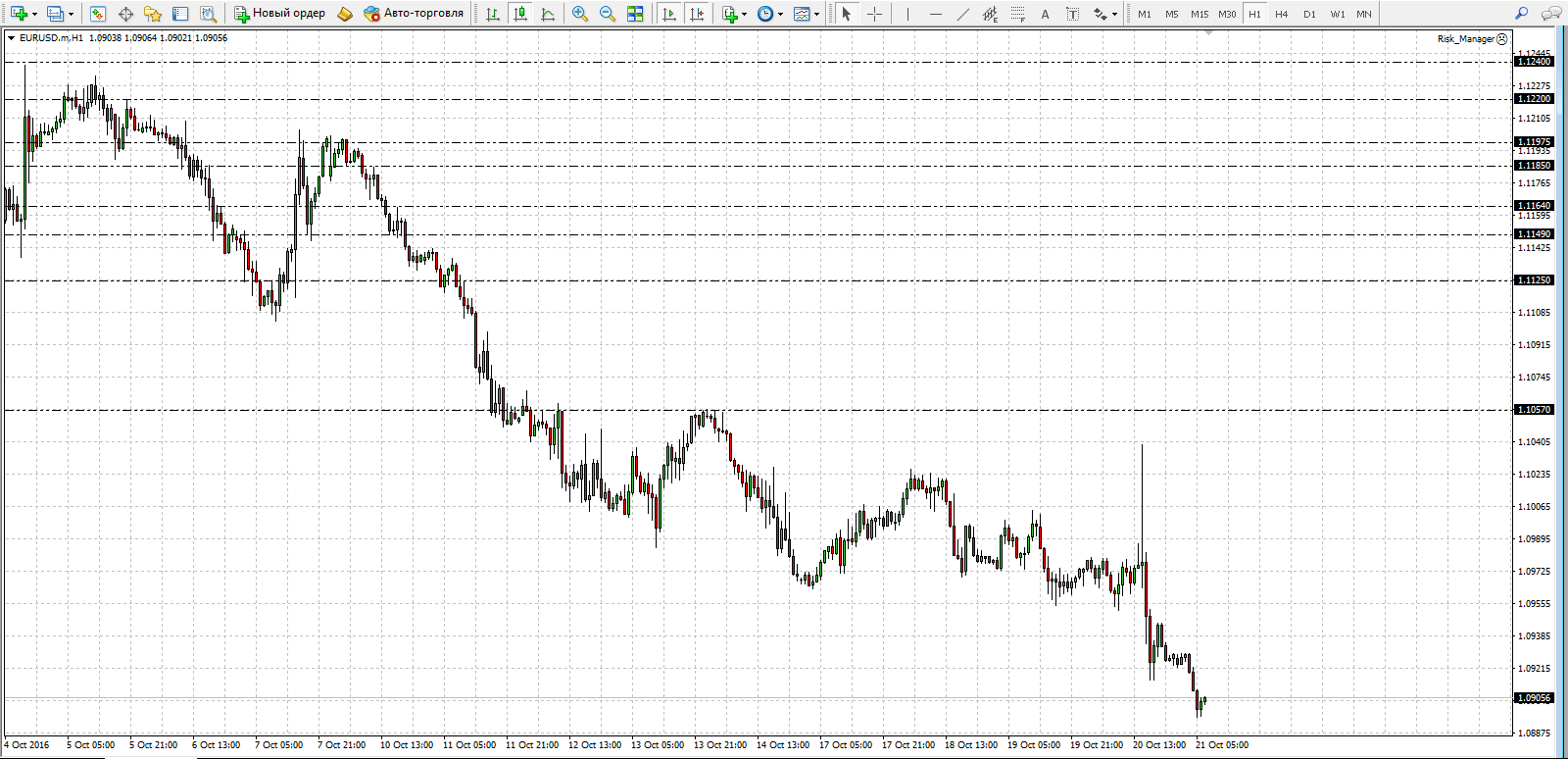The image size is (1568, 759).
Task: Switch to the M5 timeframe
Action: 1172,14
